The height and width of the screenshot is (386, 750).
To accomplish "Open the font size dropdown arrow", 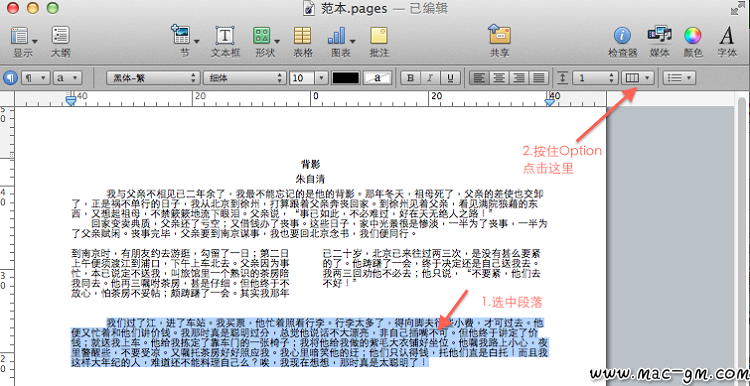I will tap(321, 78).
